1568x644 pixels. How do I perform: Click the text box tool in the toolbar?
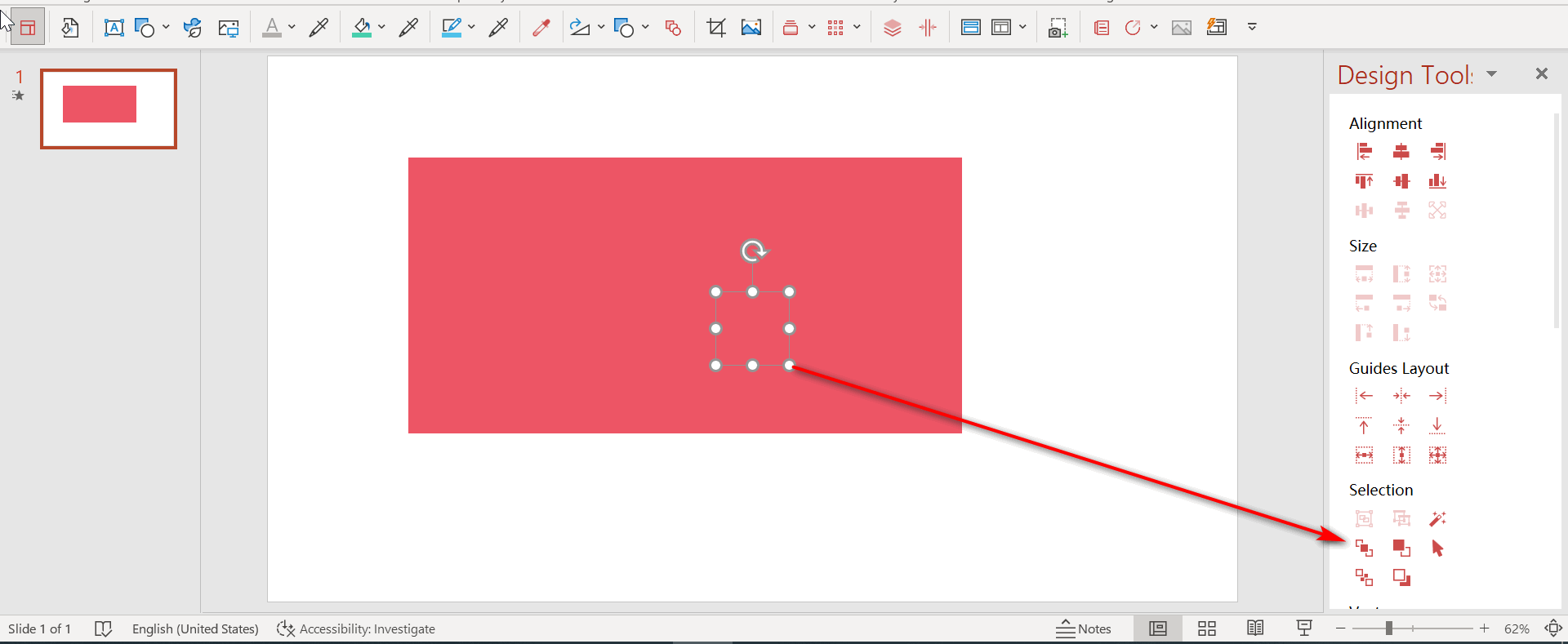[x=114, y=28]
